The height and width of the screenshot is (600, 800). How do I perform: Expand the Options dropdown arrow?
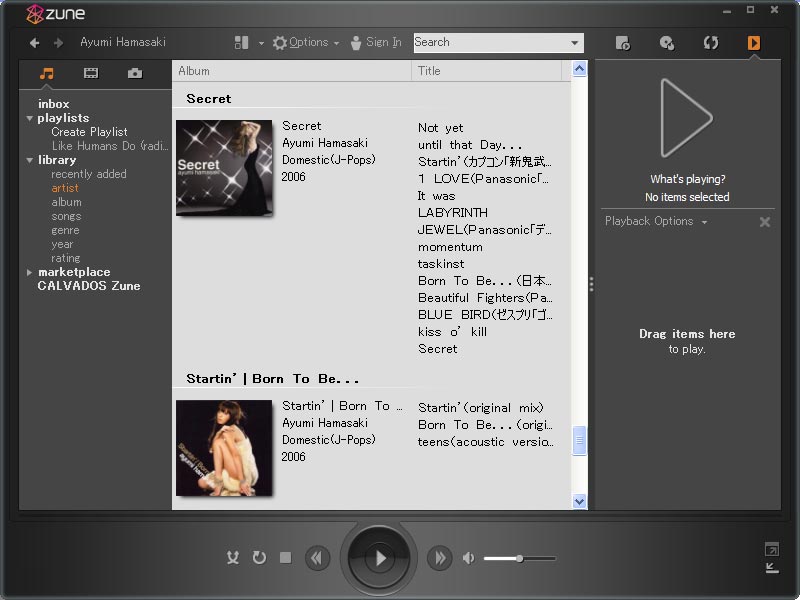pyautogui.click(x=336, y=43)
